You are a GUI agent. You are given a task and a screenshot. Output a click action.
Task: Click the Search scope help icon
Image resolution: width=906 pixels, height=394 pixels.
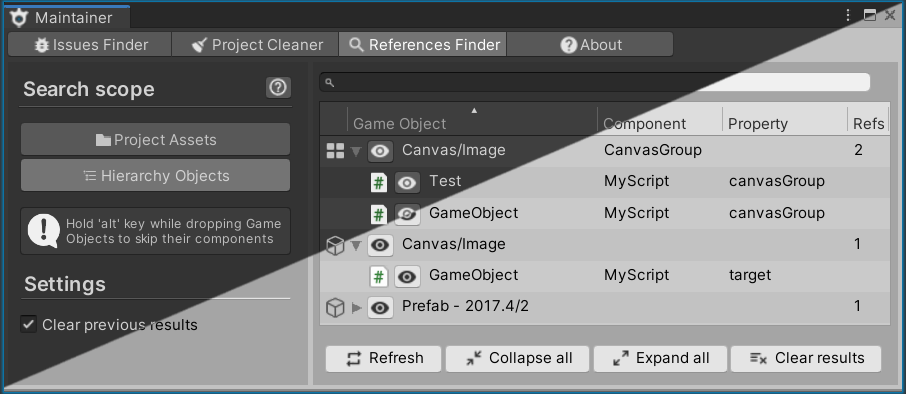coord(279,87)
